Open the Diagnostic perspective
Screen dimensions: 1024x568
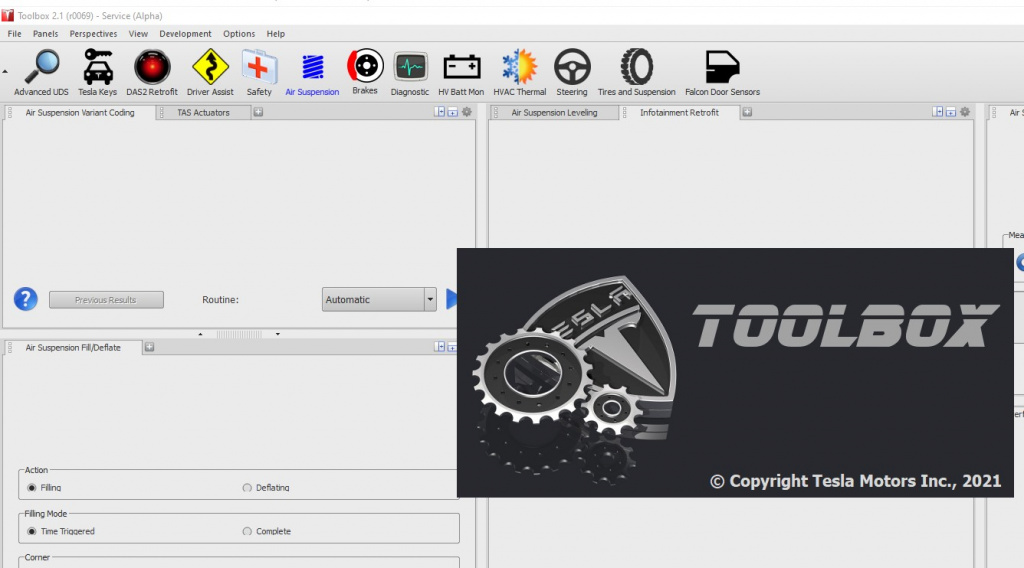coord(409,73)
